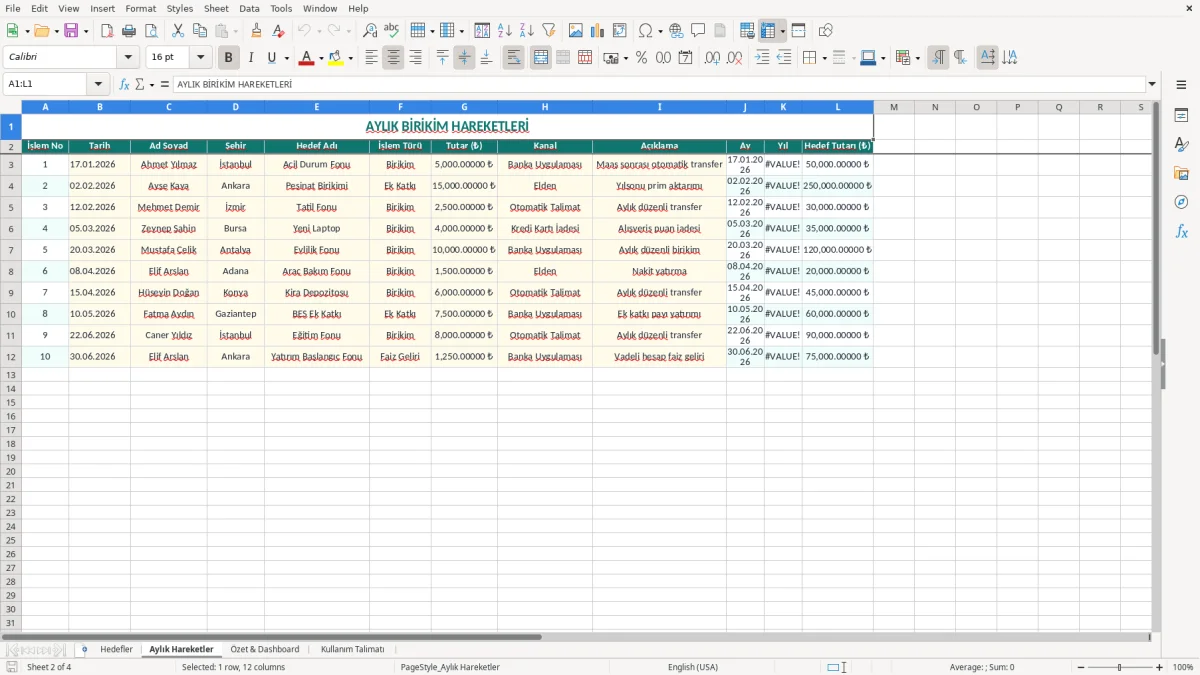Open the Sort dialog icon
Screen dimensions: 1200x675
[482, 31]
